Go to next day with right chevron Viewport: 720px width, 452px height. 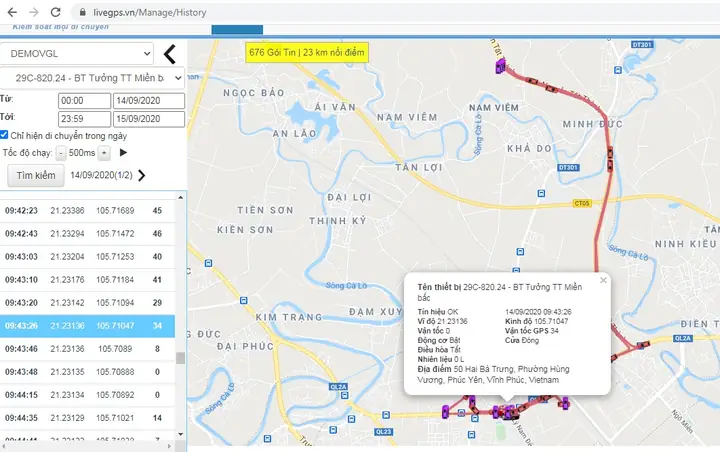coord(141,176)
